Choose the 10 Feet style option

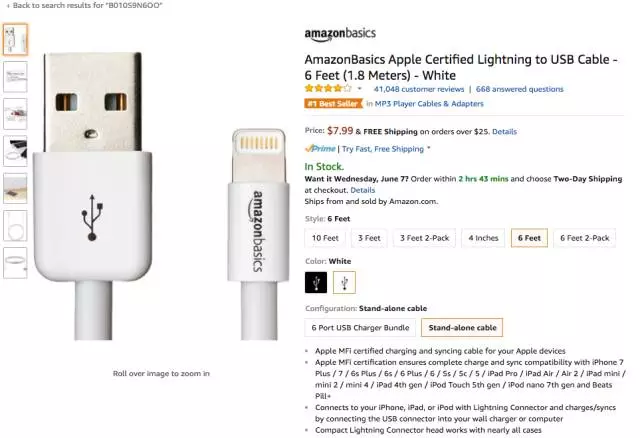[325, 238]
